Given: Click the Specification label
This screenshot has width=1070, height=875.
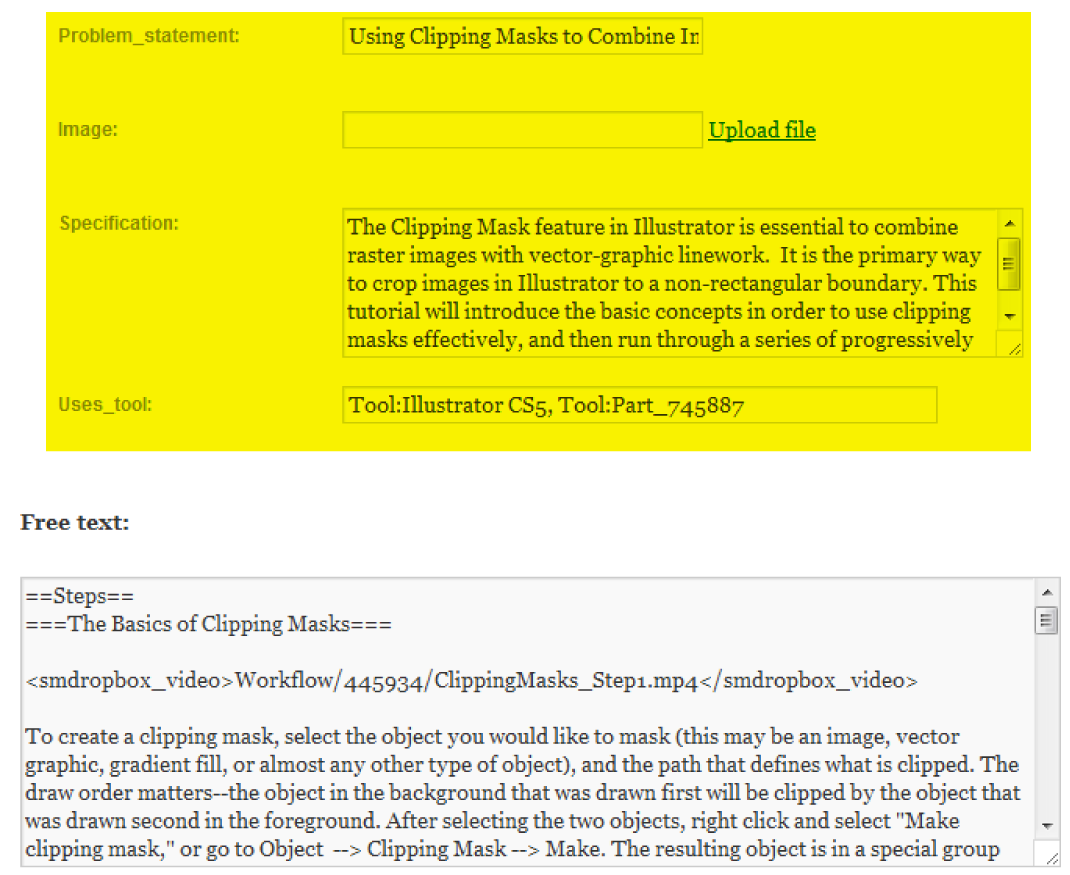Looking at the screenshot, I should 119,223.
